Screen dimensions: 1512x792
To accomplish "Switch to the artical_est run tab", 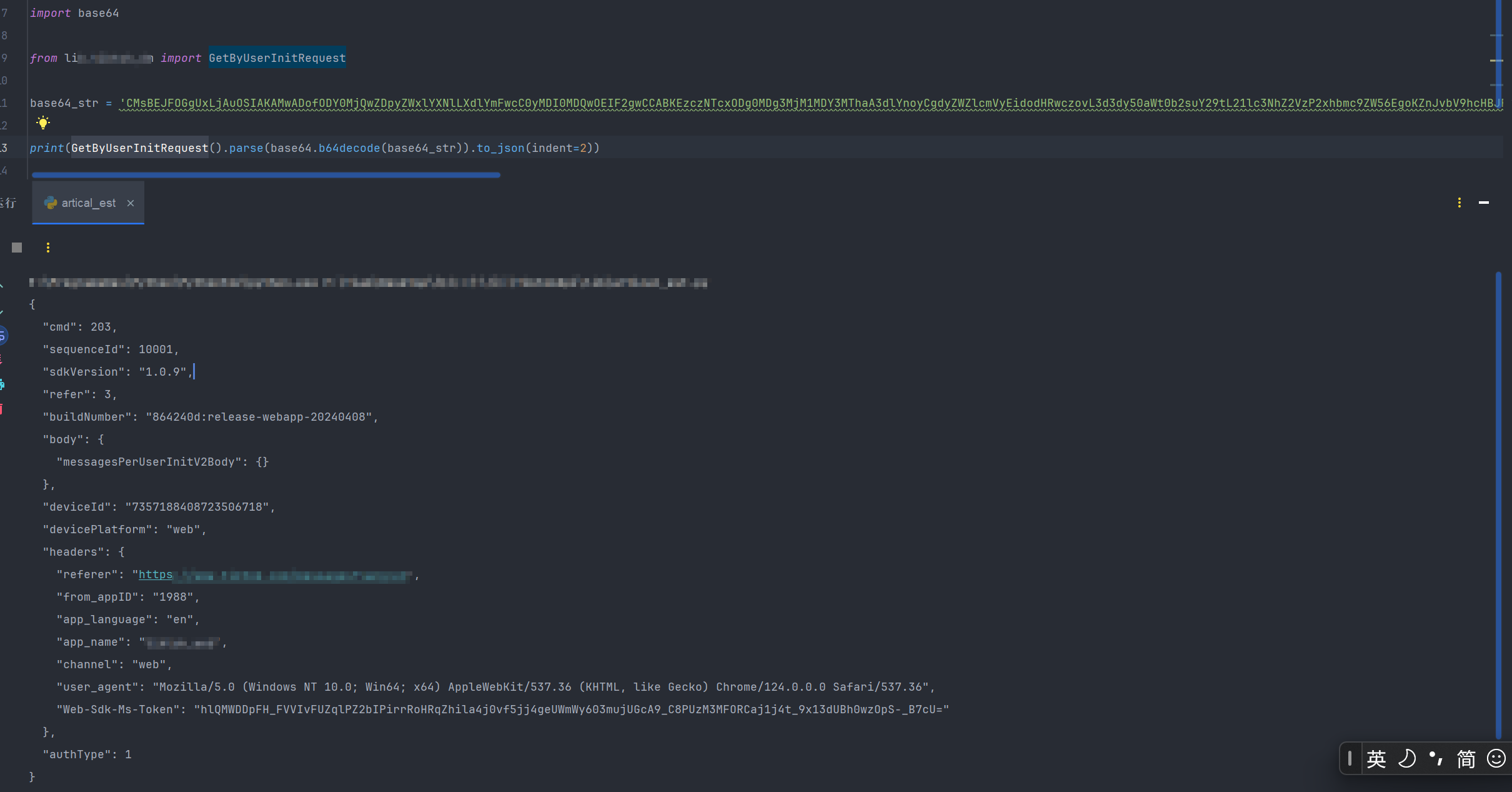I will [88, 203].
